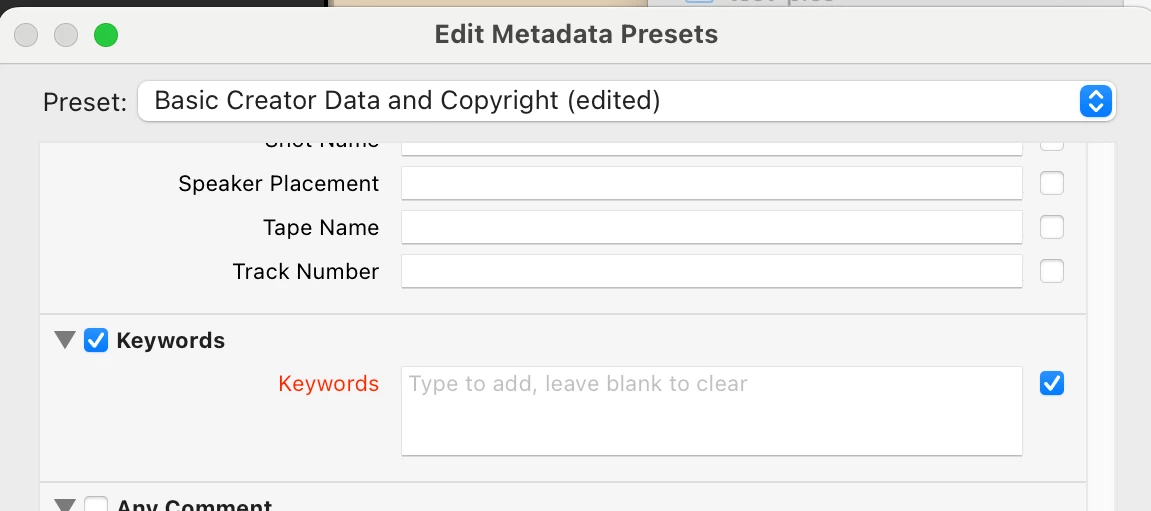Check the Any Comment section checkbox
Viewport: 1151px width, 511px height.
point(96,505)
